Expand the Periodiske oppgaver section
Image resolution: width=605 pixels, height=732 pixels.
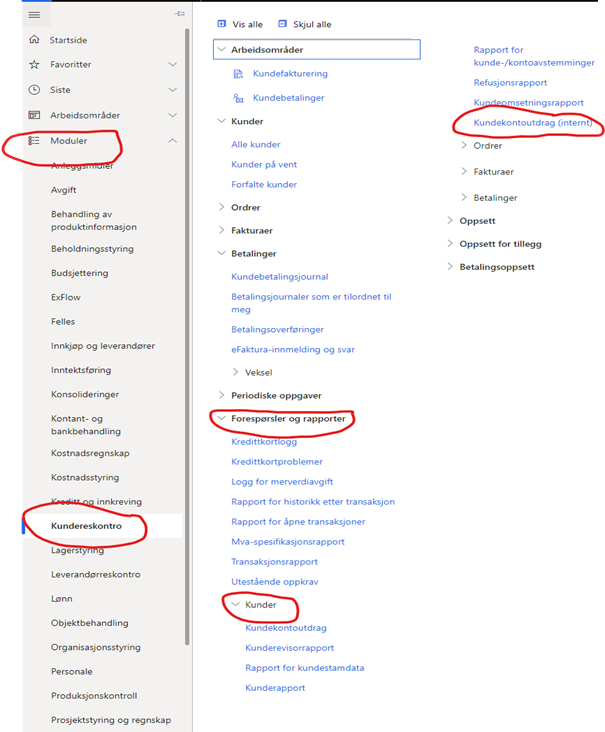222,395
